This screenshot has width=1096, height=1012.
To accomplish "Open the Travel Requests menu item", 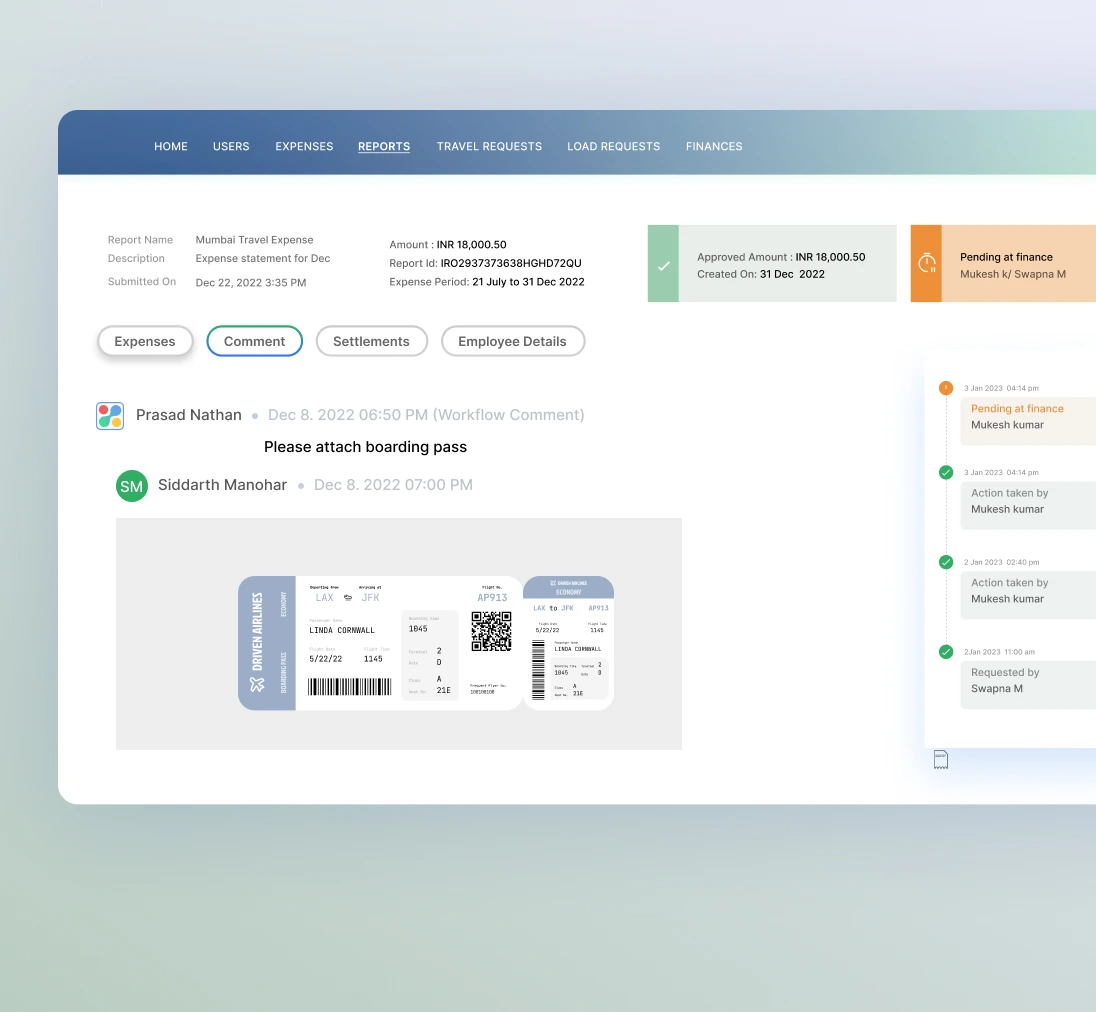I will coord(489,146).
